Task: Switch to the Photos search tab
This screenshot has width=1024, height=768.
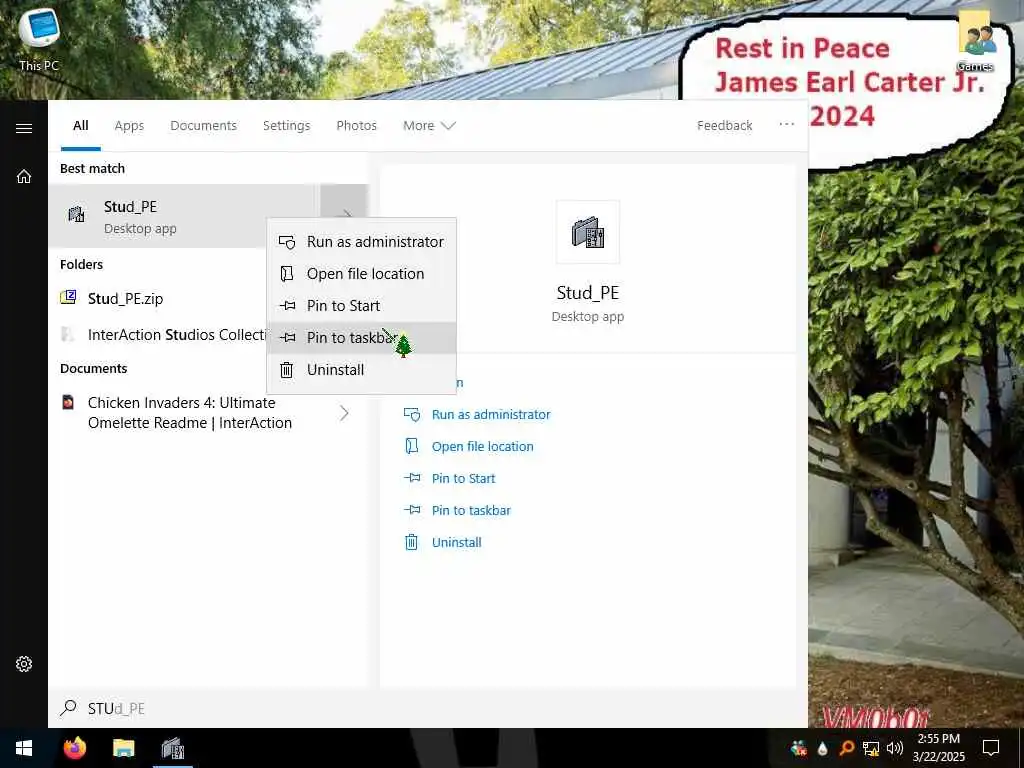Action: click(x=357, y=125)
